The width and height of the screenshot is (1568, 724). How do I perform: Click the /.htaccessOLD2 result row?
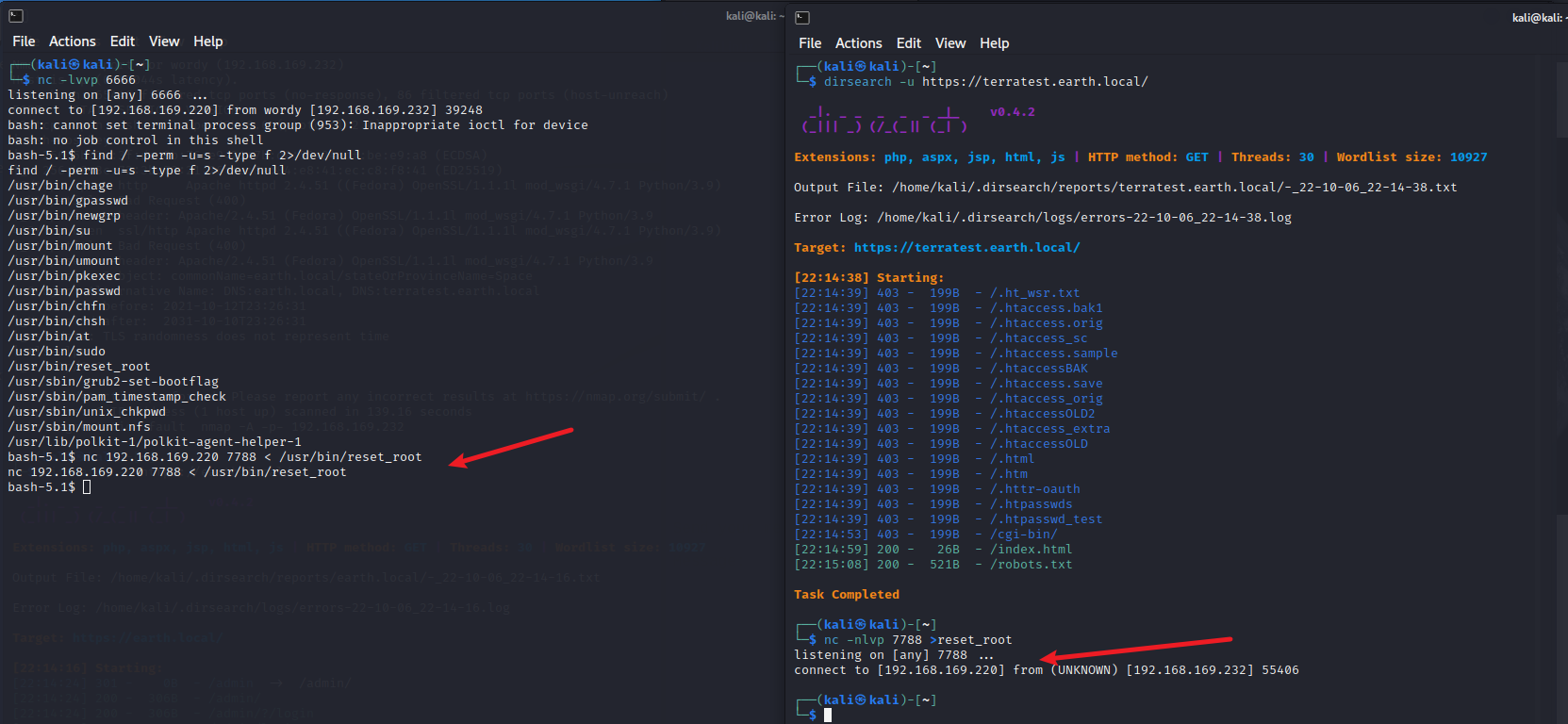click(x=945, y=414)
